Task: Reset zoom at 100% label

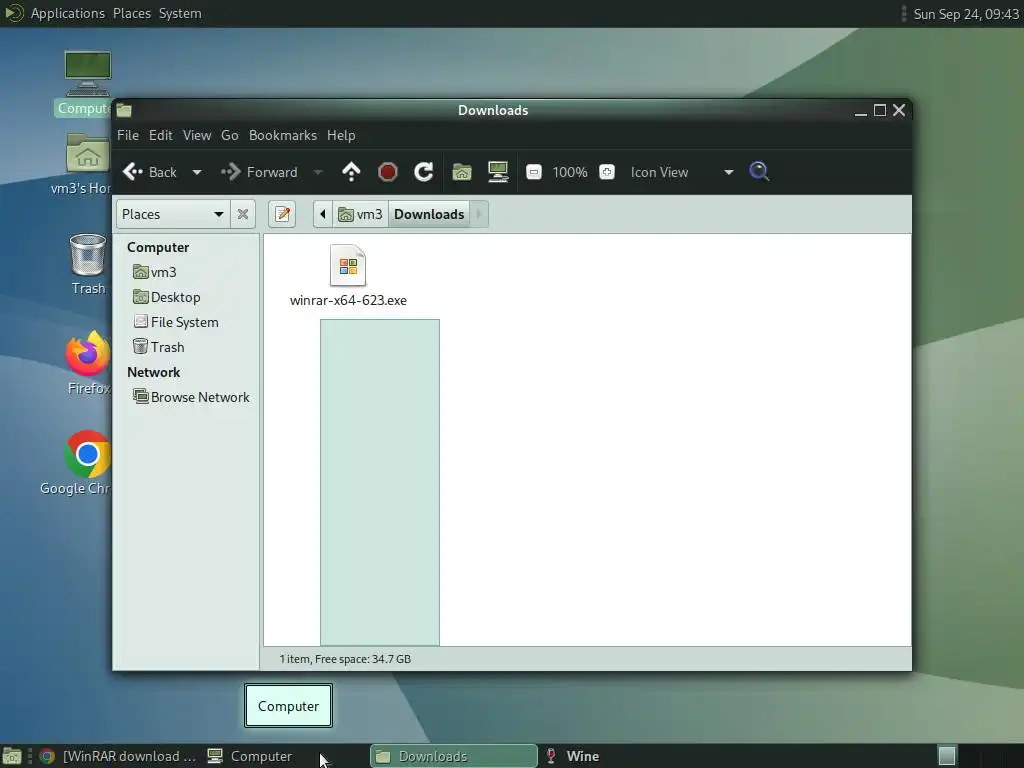Action: pos(569,172)
